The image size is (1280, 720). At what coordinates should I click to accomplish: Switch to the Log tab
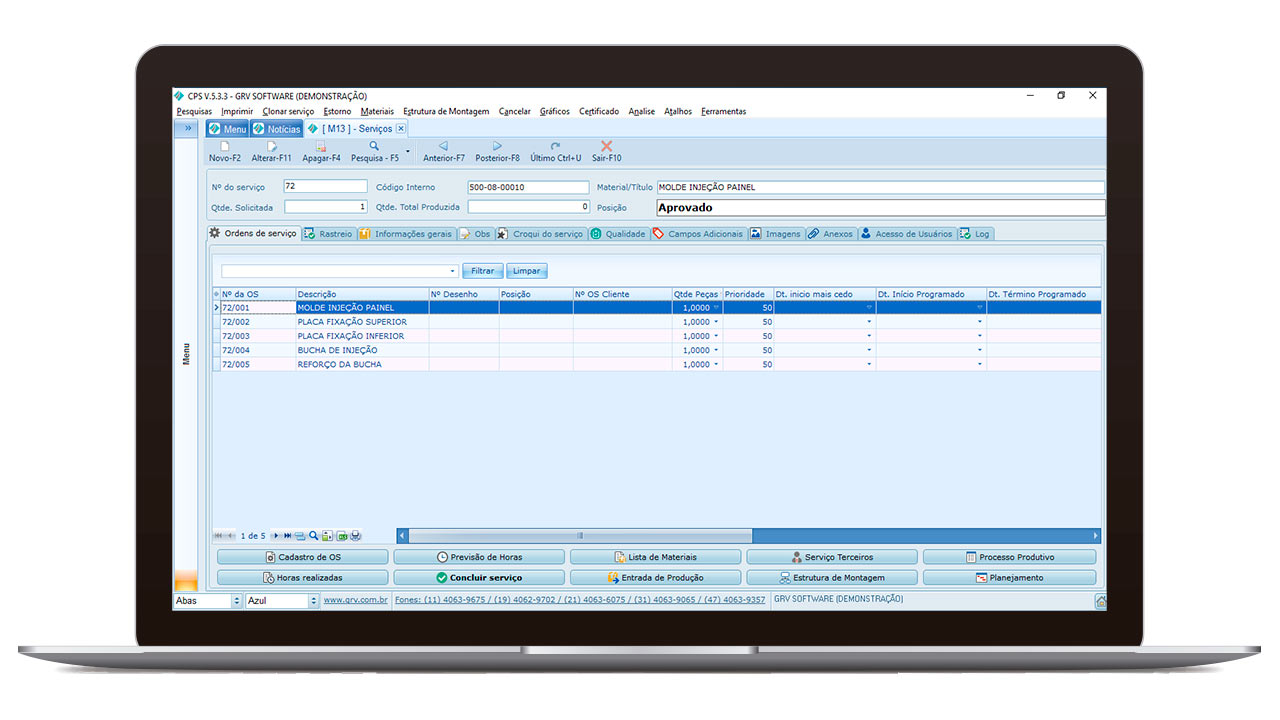(x=976, y=234)
